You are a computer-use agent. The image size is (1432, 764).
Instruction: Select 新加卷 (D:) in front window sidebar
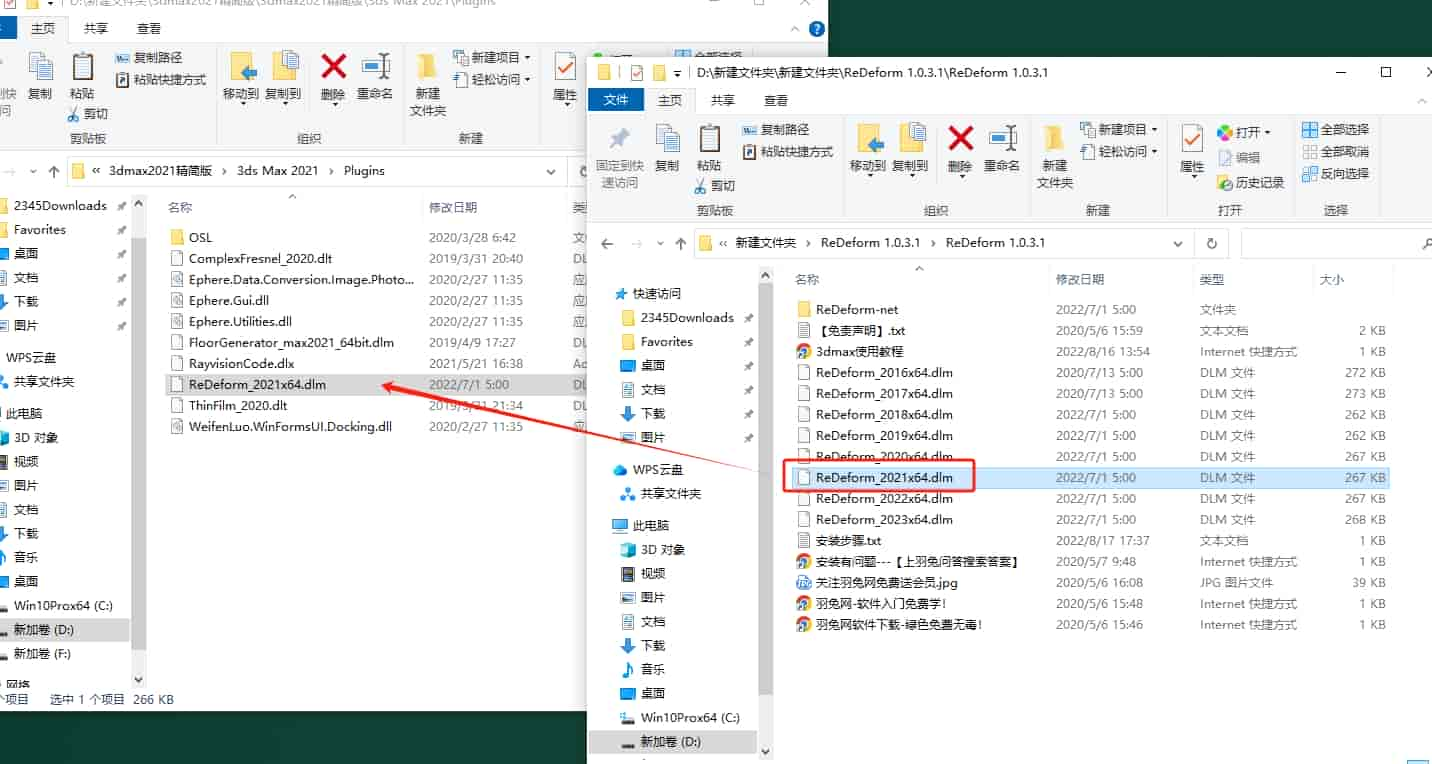point(670,742)
